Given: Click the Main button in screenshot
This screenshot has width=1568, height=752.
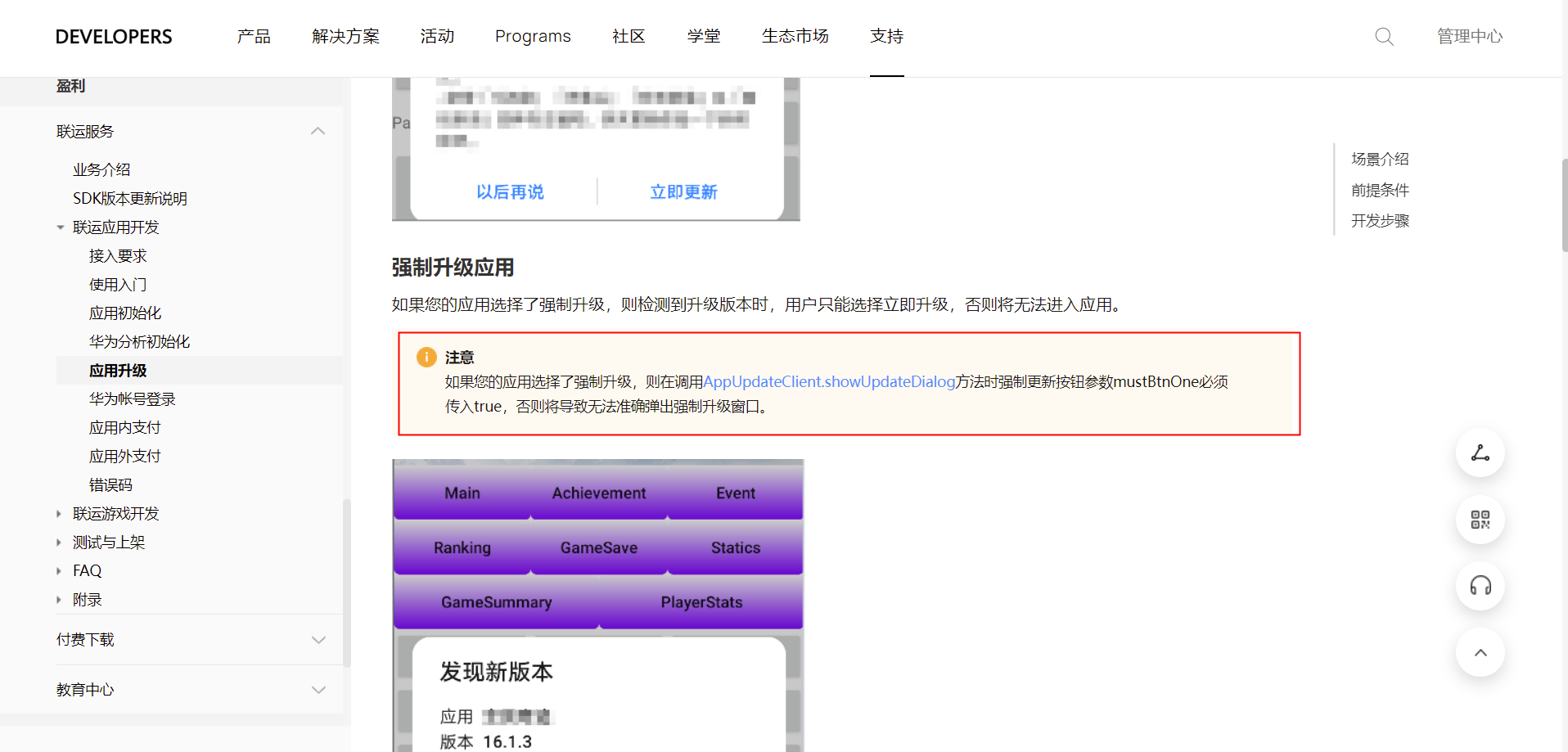Looking at the screenshot, I should [x=462, y=493].
